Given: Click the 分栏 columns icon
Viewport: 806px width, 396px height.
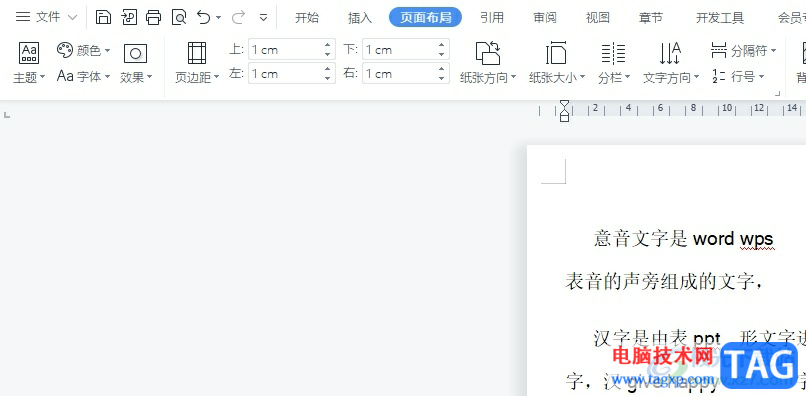Looking at the screenshot, I should [x=613, y=53].
